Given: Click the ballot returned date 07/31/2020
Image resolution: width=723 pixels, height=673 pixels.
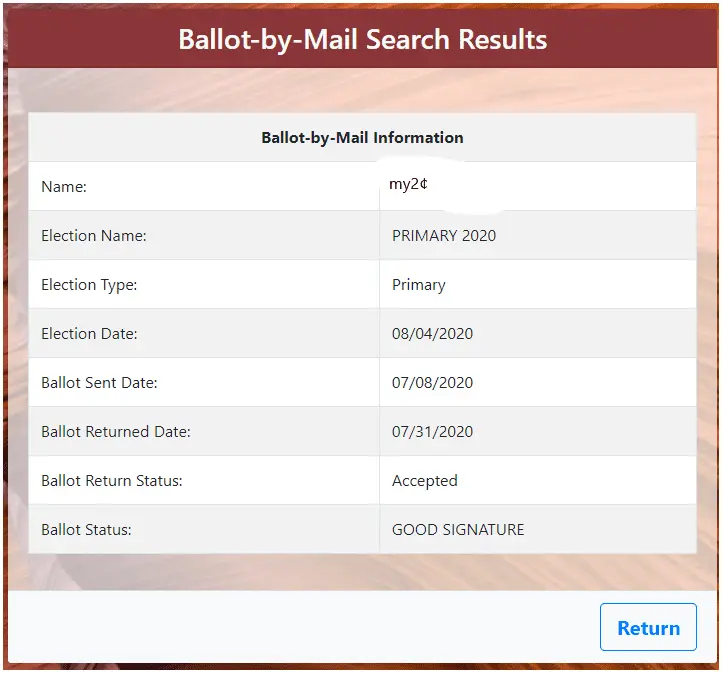Looking at the screenshot, I should (432, 432).
